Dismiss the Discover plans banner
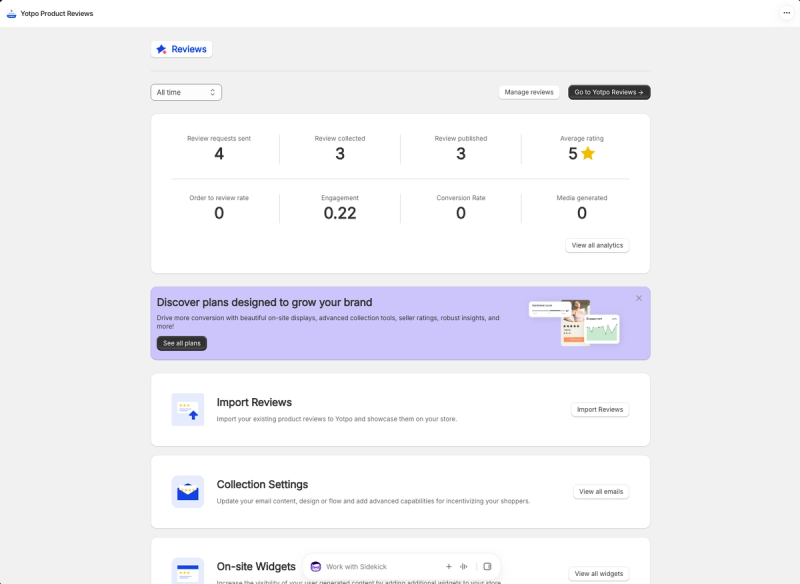 [639, 298]
